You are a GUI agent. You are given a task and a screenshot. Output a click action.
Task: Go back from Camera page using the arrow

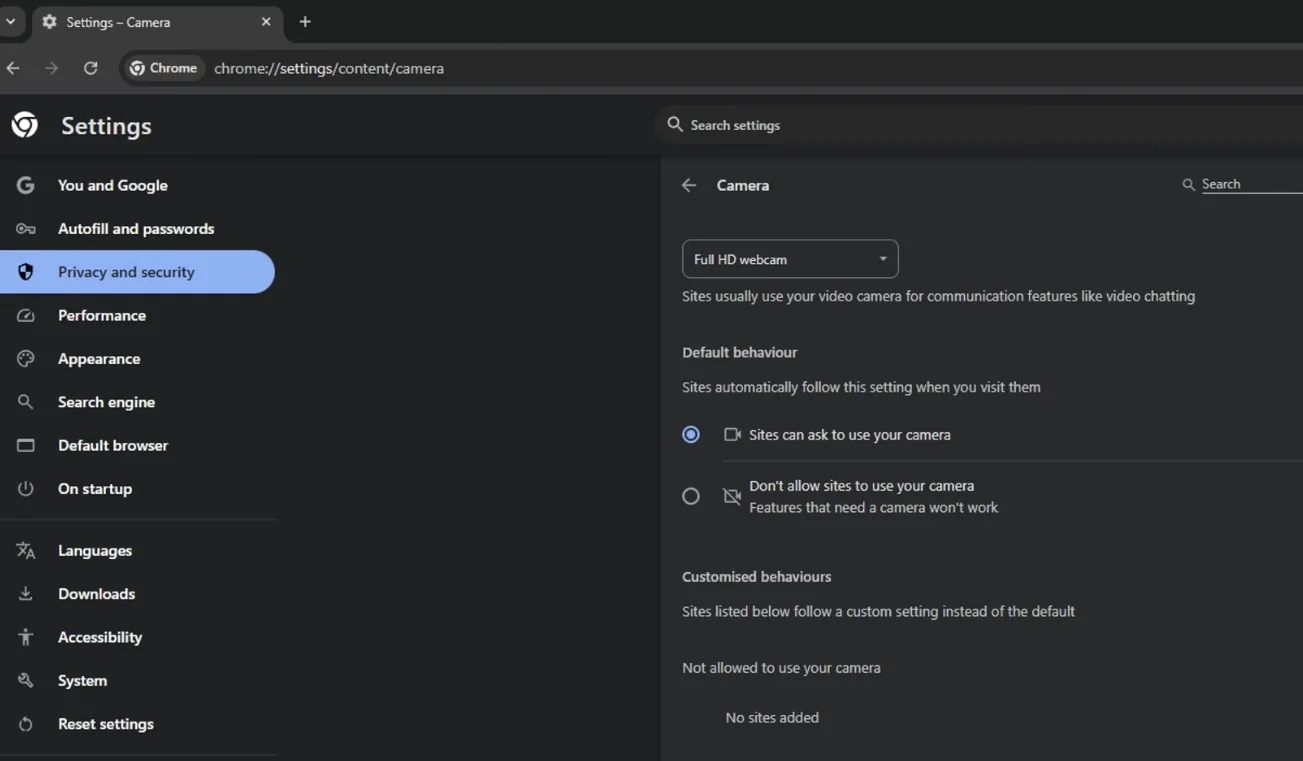click(x=689, y=185)
